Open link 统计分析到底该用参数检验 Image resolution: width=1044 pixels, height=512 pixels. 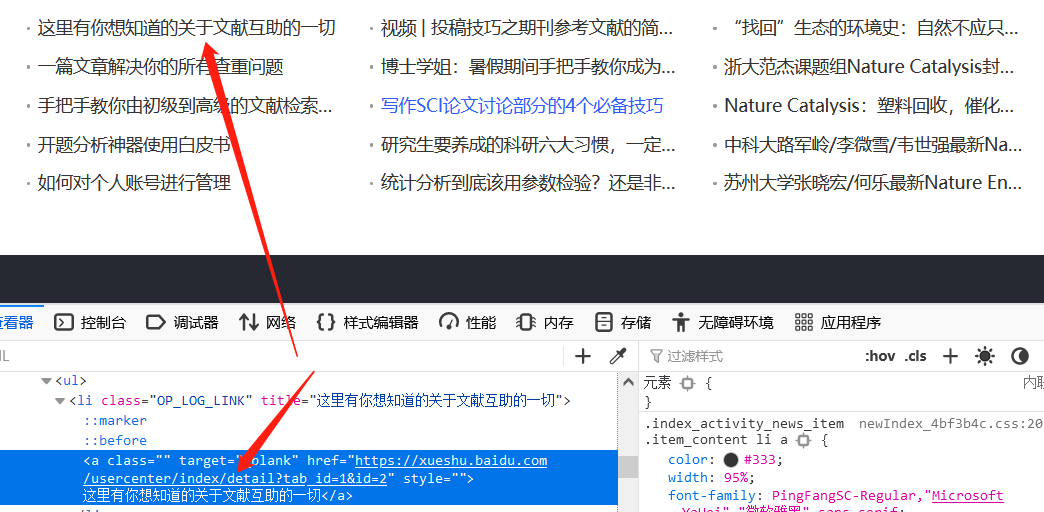528,182
